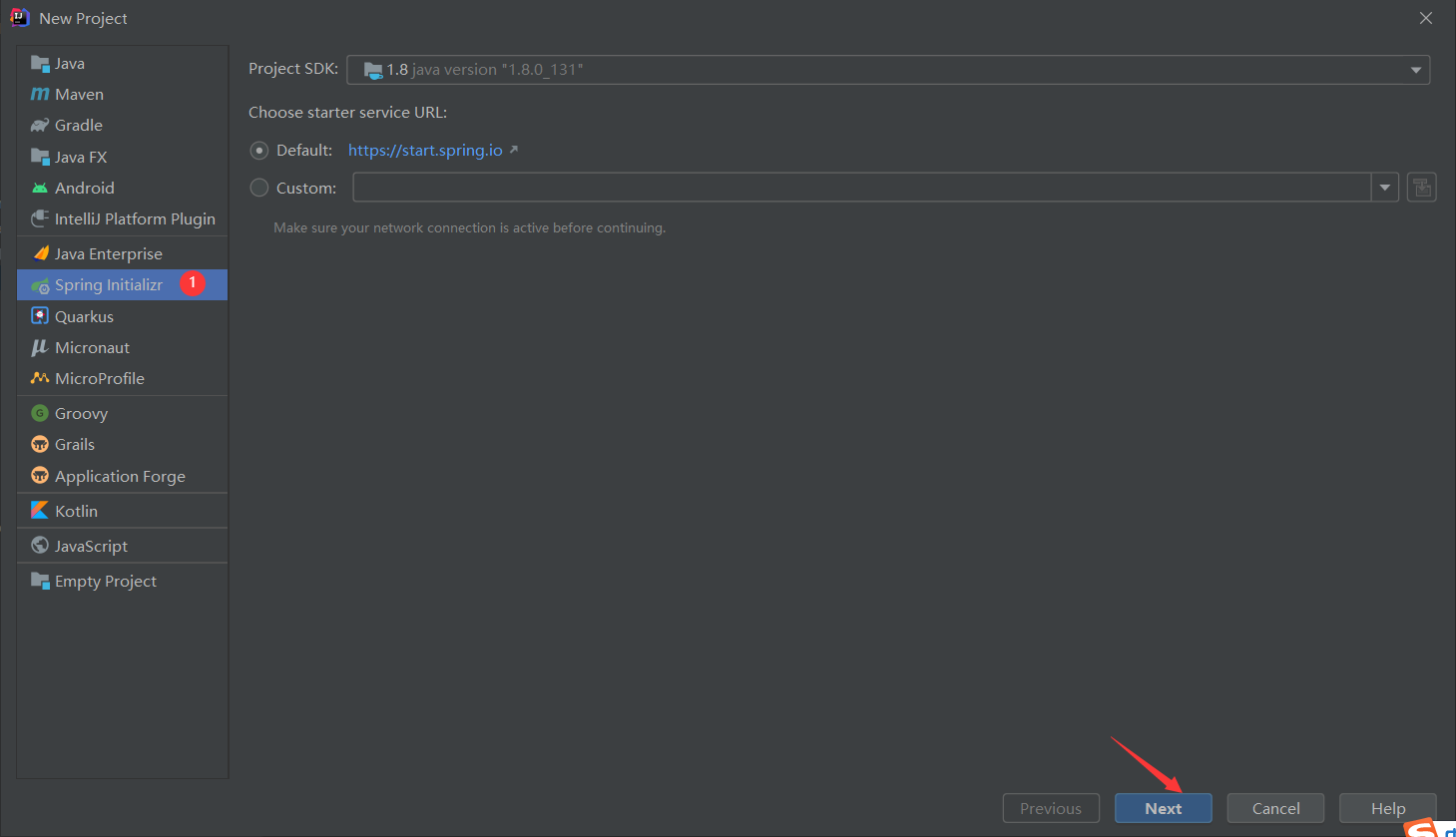The image size is (1456, 837).
Task: Select the Default starter URL radio button
Action: click(259, 151)
